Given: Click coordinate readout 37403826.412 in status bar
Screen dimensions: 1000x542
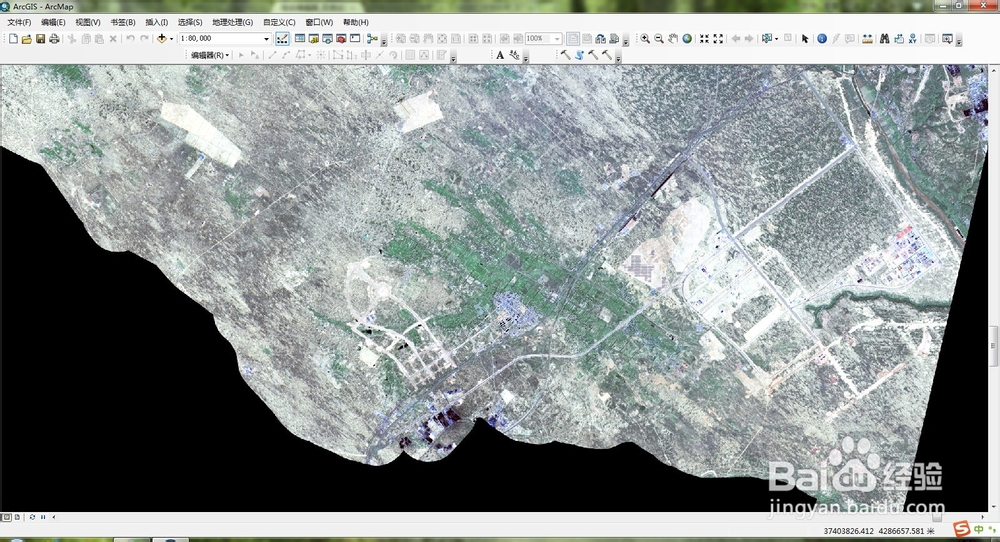Looking at the screenshot, I should pos(848,531).
